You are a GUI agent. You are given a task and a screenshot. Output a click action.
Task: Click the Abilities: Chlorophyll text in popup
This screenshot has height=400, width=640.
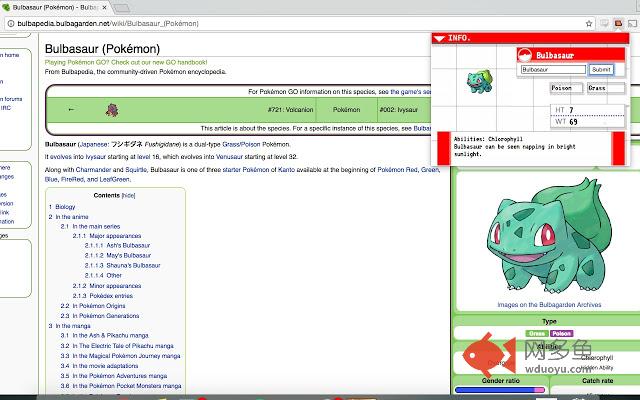[488, 139]
